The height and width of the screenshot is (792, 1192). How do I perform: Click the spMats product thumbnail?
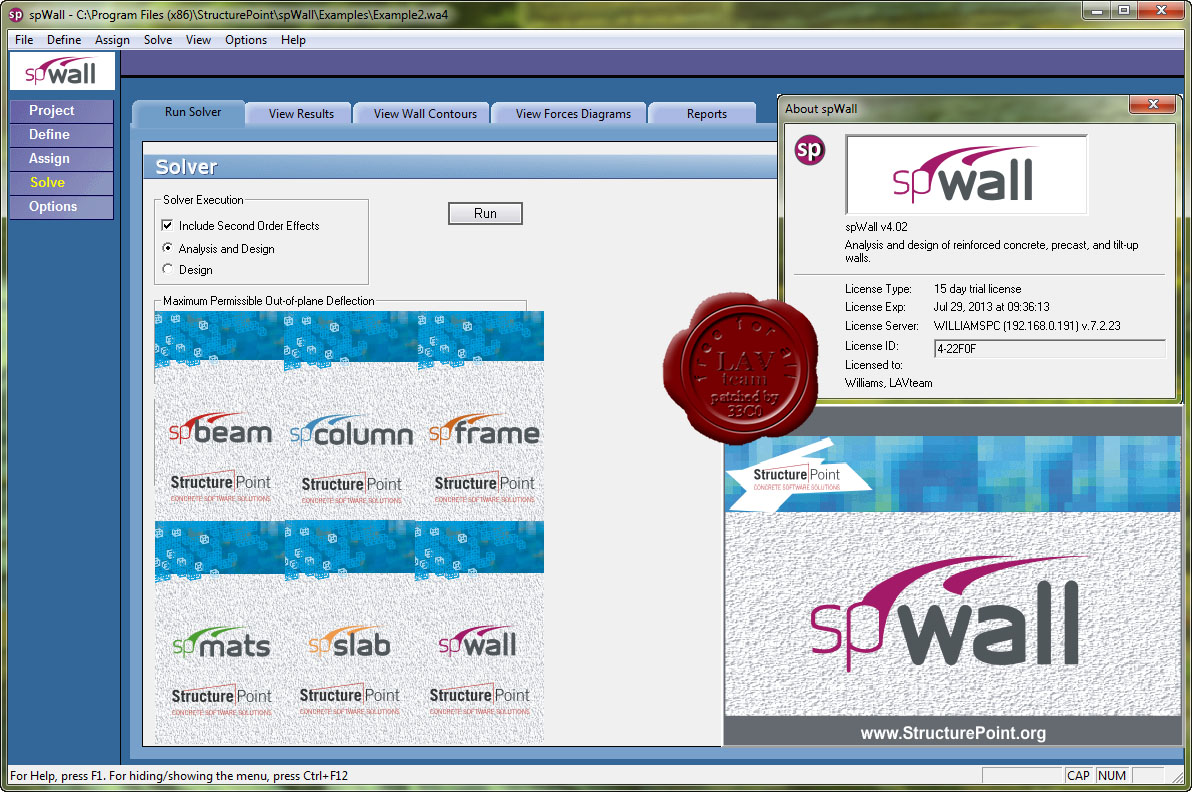(220, 631)
